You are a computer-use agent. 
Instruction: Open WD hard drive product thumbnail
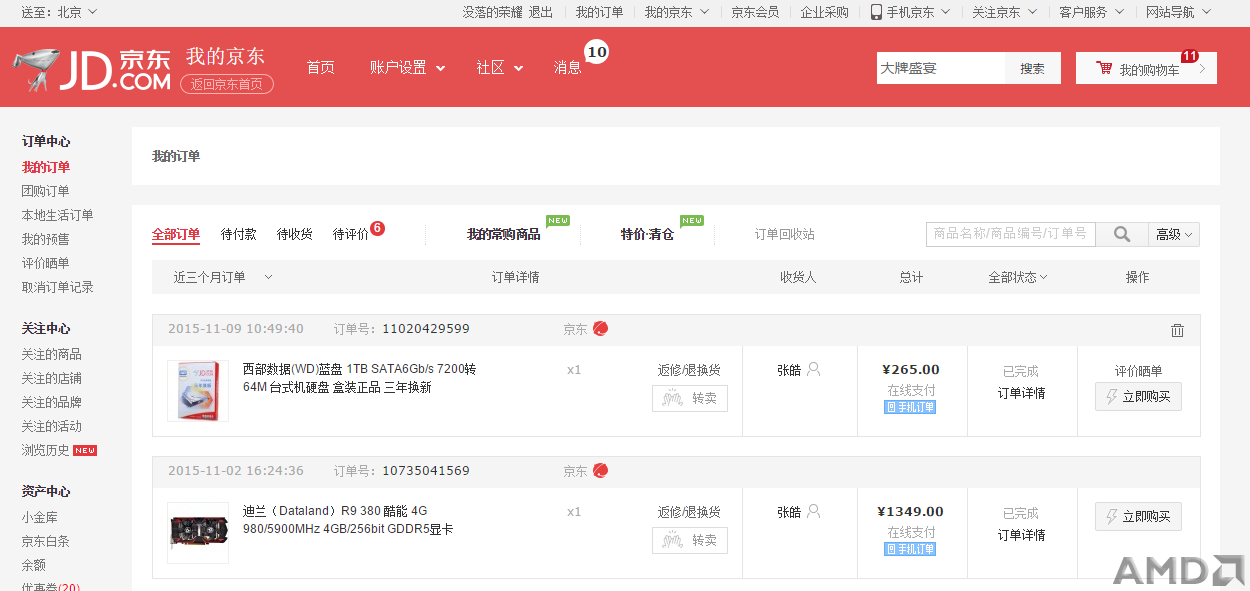(x=198, y=391)
